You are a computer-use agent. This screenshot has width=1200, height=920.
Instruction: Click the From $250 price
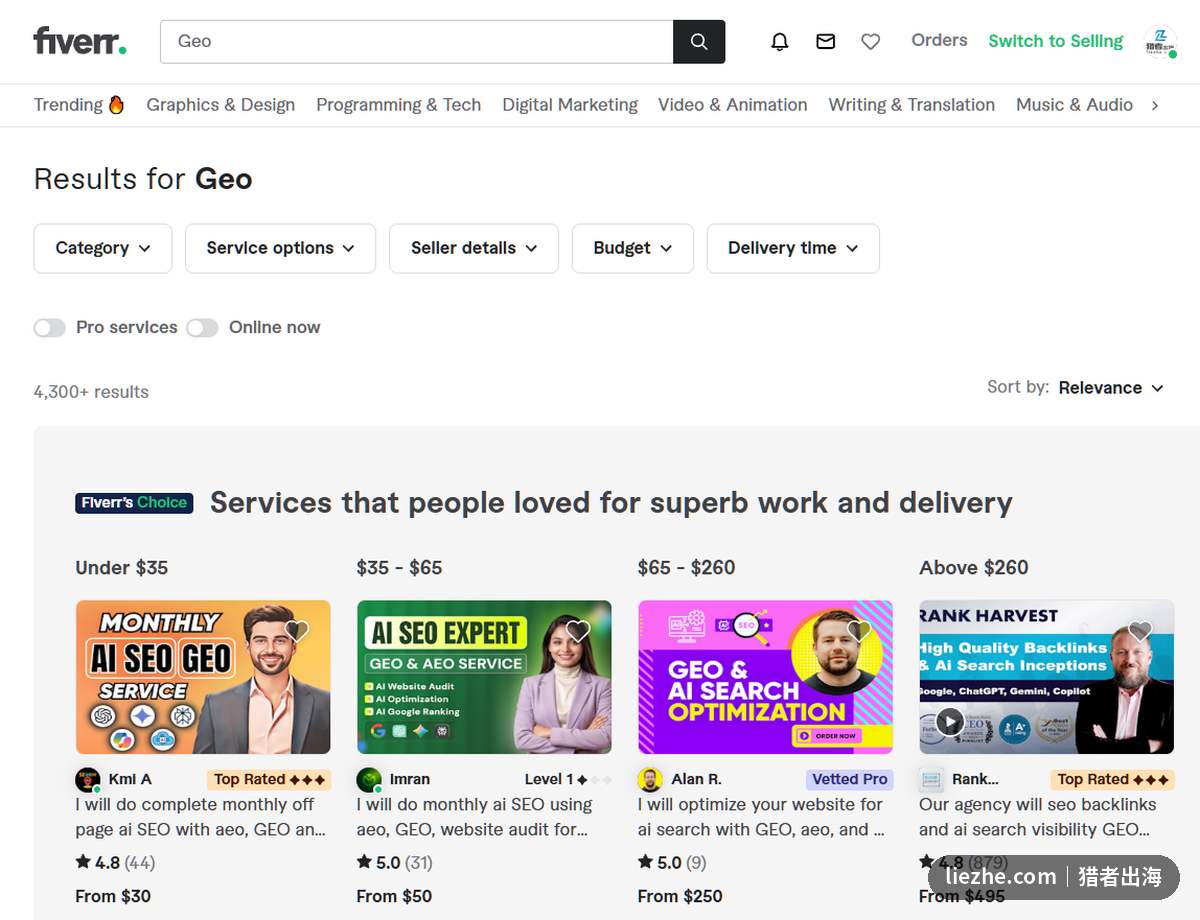(680, 896)
